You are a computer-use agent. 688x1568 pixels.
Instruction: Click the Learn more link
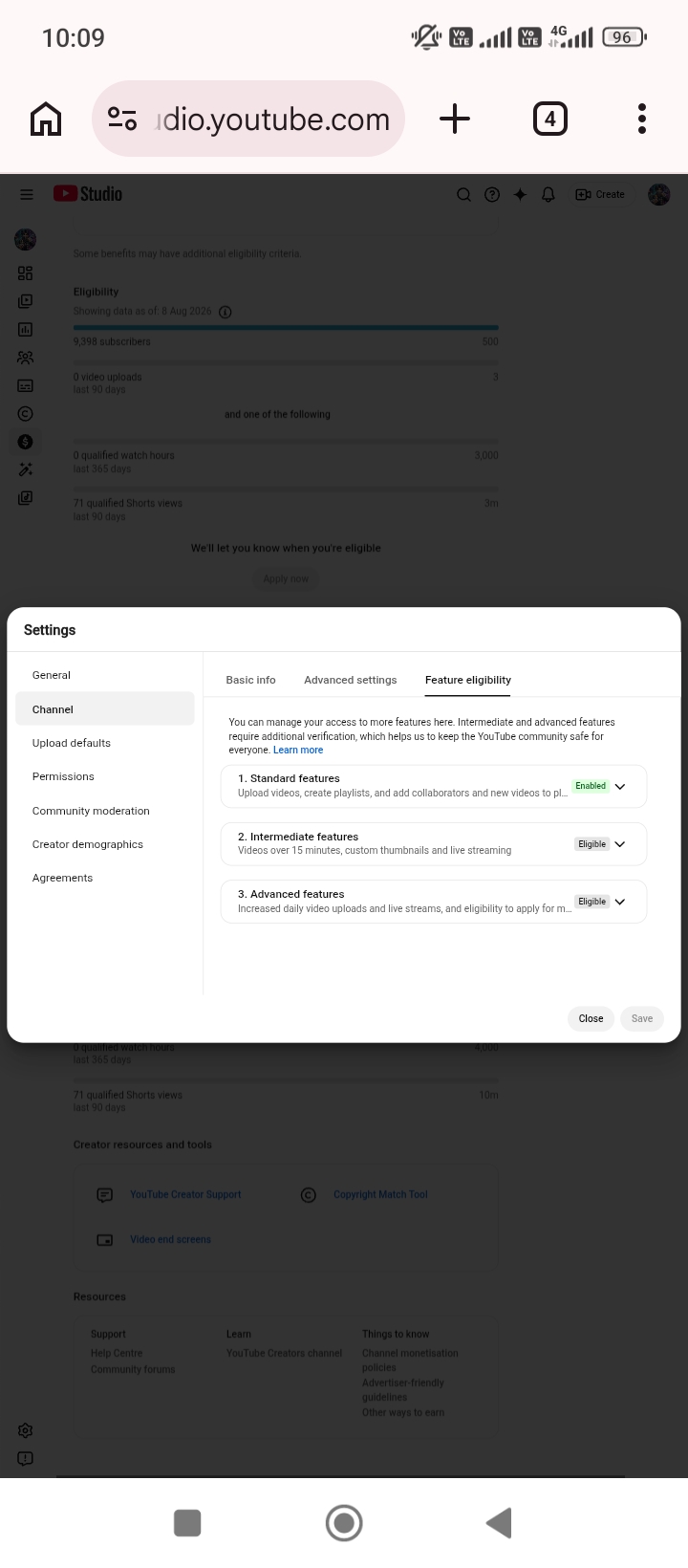pos(298,751)
